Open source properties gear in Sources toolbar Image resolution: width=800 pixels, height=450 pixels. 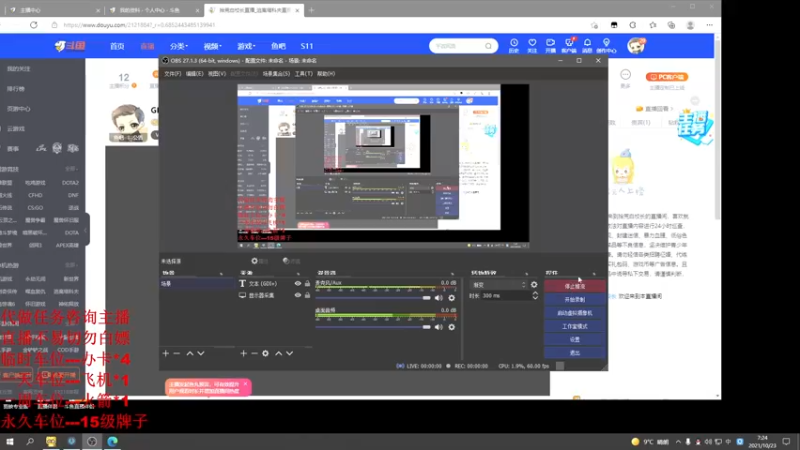click(x=265, y=353)
